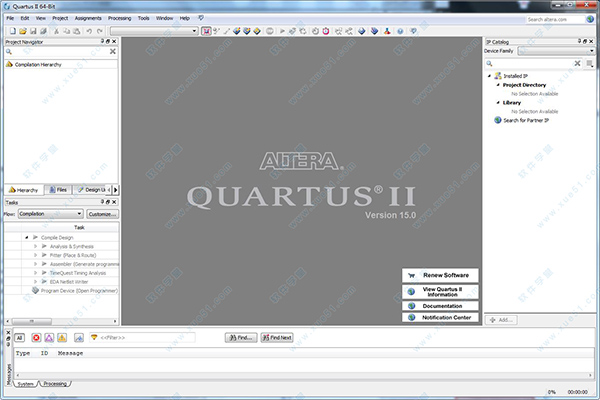Viewport: 600px width, 400px height.
Task: Open the Device Family dropdown
Action: 556,51
